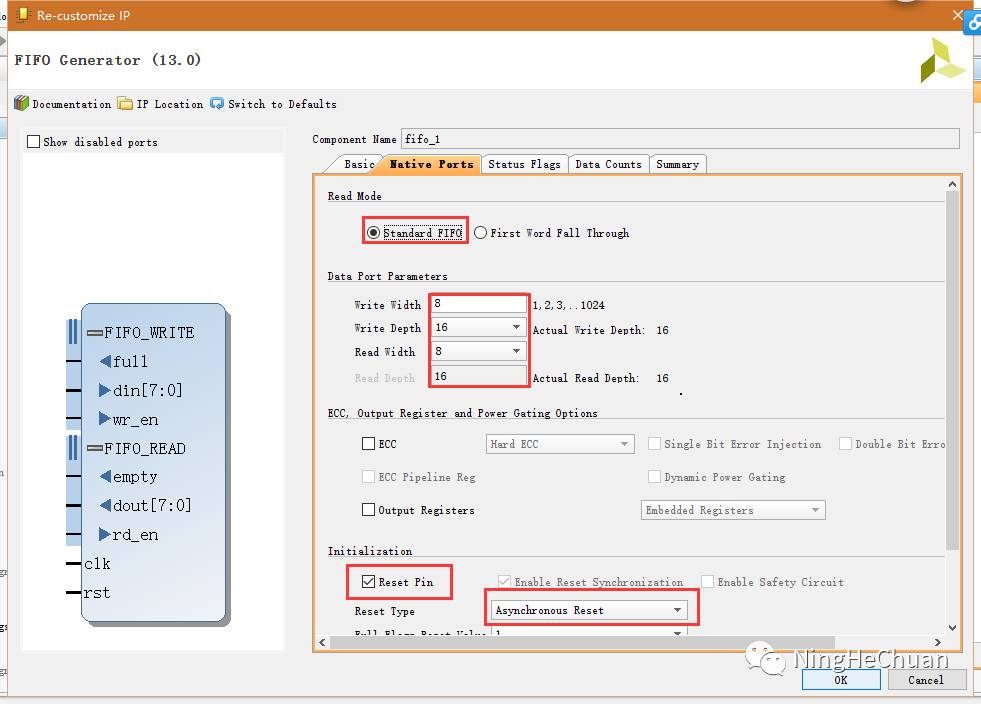Open the Write Depth dropdown

click(x=516, y=328)
